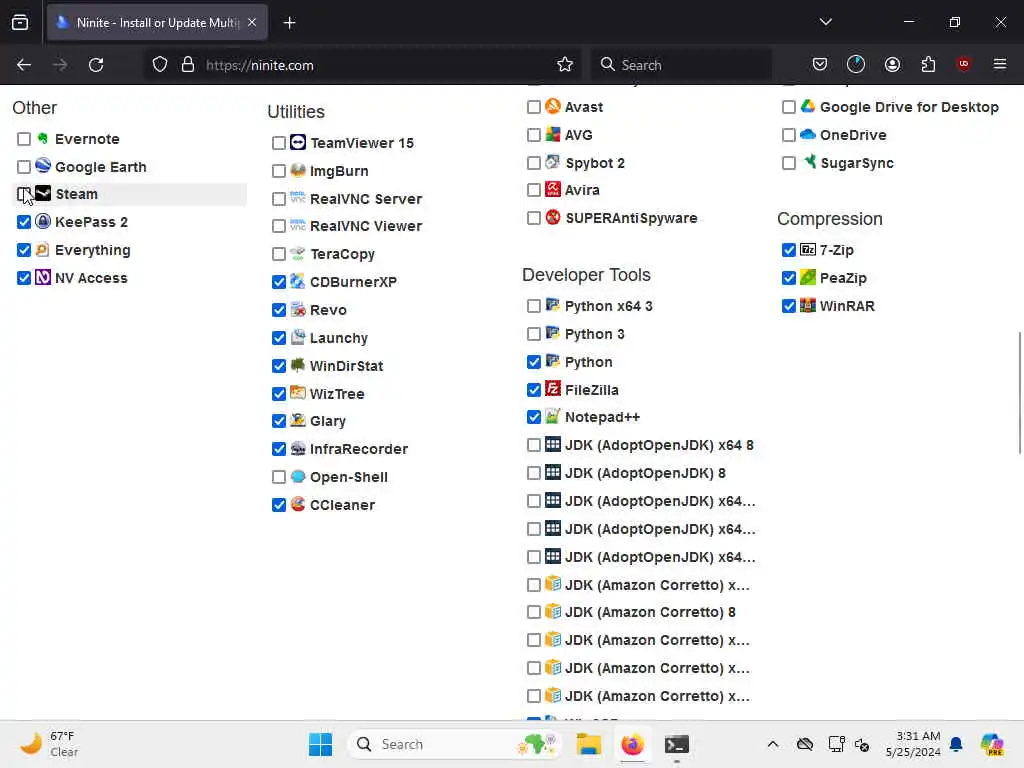Screen dimensions: 1024x768
Task: Click the ImgBurn disc icon
Action: tap(298, 170)
